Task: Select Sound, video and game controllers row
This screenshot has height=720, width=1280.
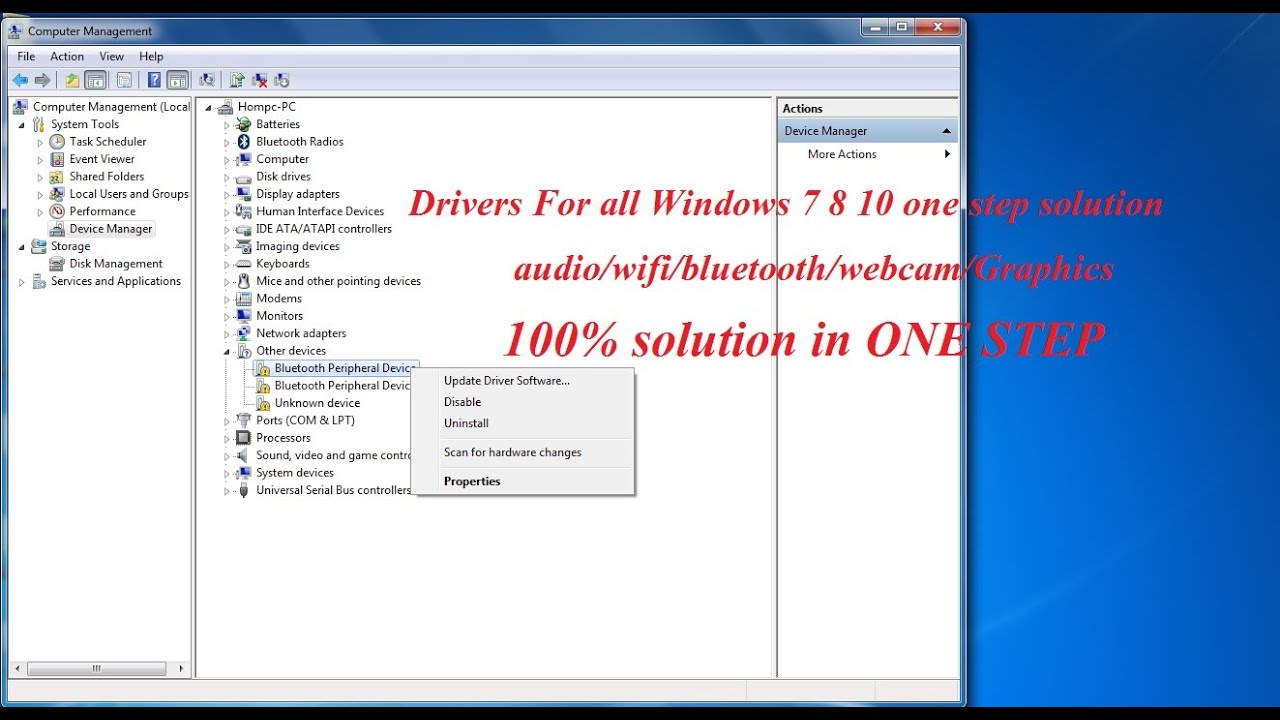Action: pos(334,456)
